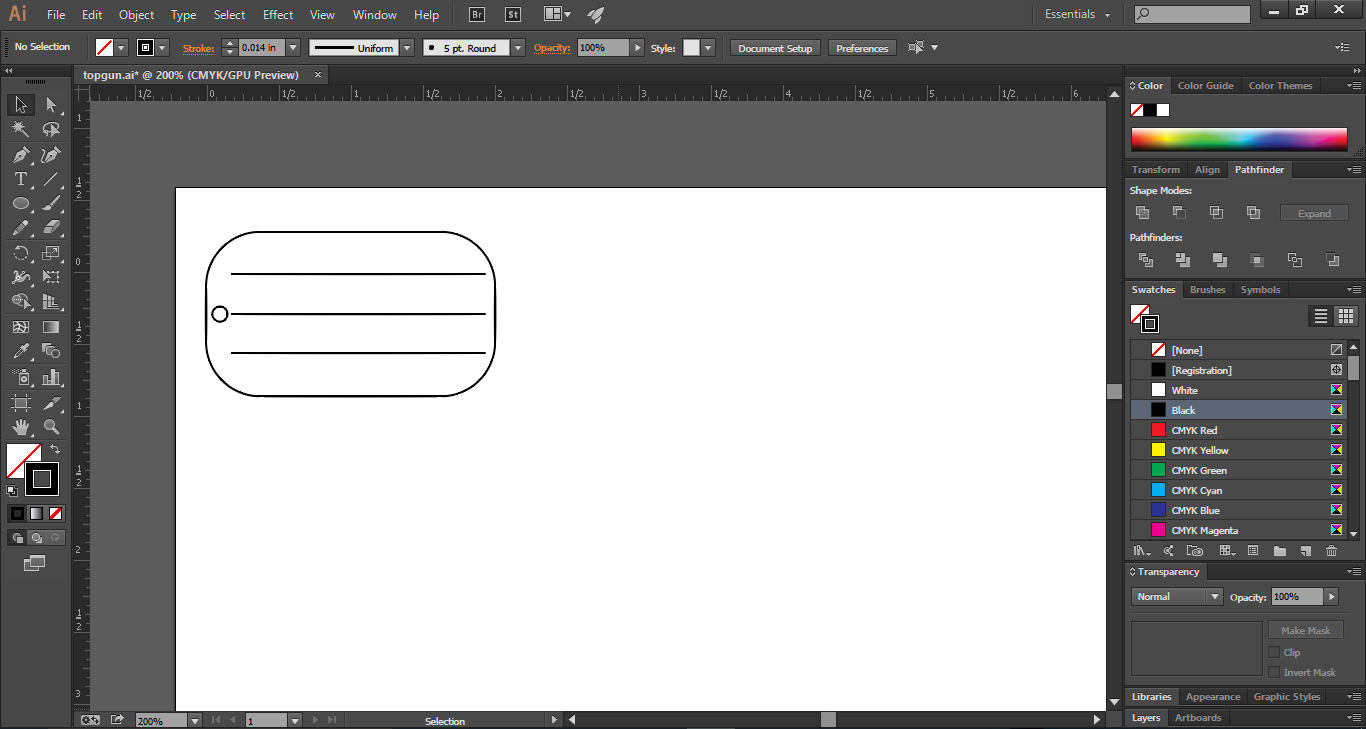
Task: Open the Normal blend mode dropdown
Action: pyautogui.click(x=1214, y=596)
